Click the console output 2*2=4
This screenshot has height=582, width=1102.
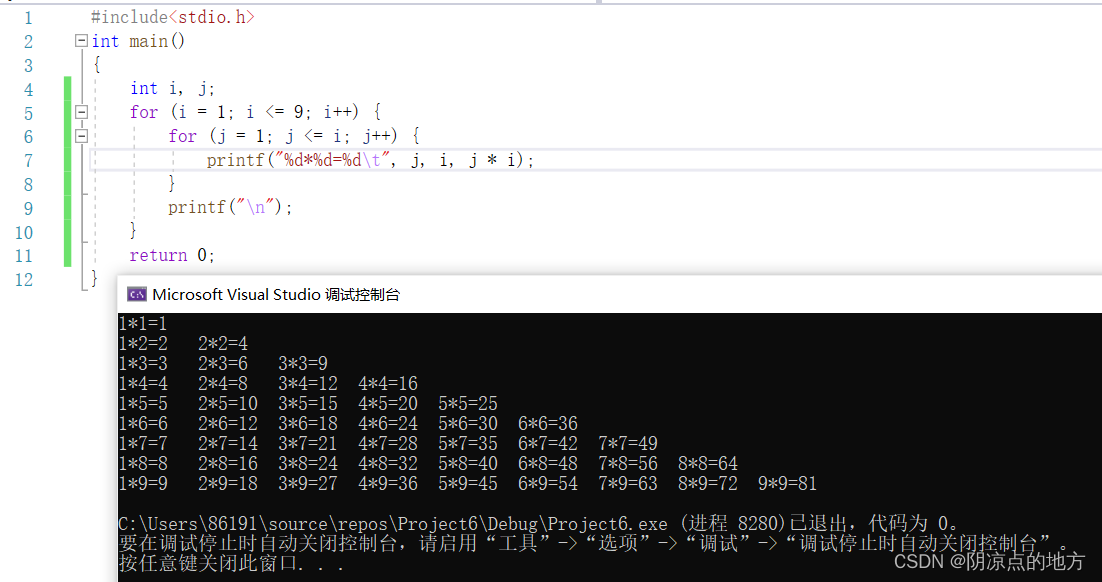point(223,344)
